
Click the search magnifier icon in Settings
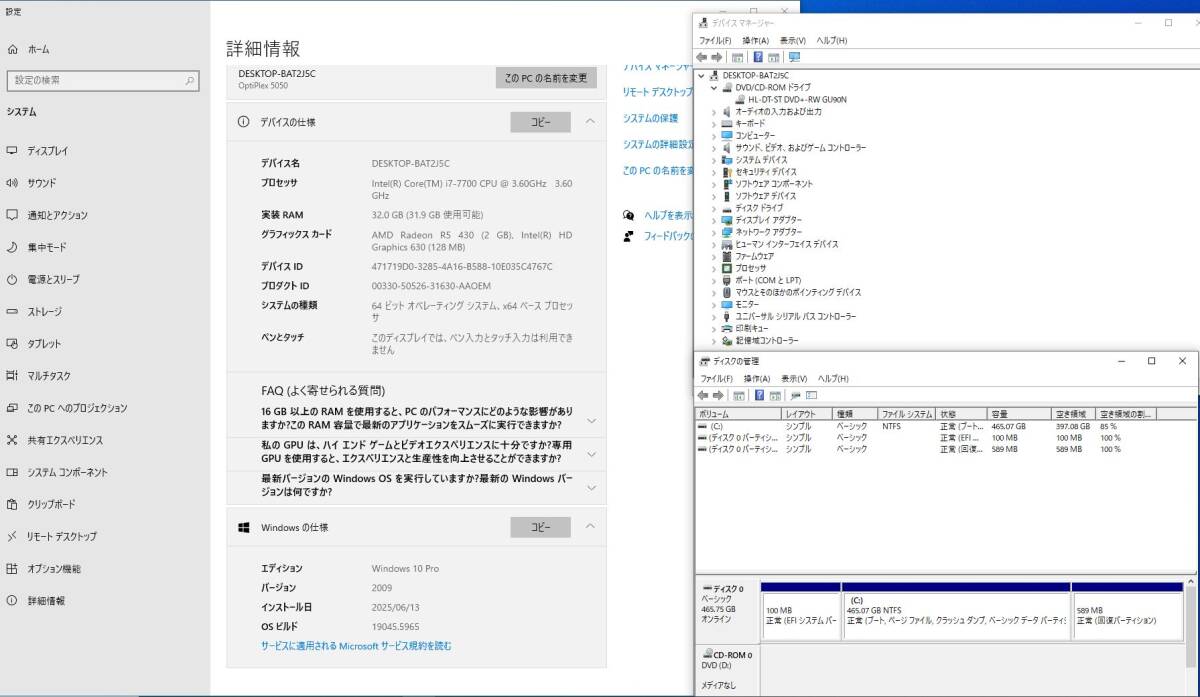(190, 80)
